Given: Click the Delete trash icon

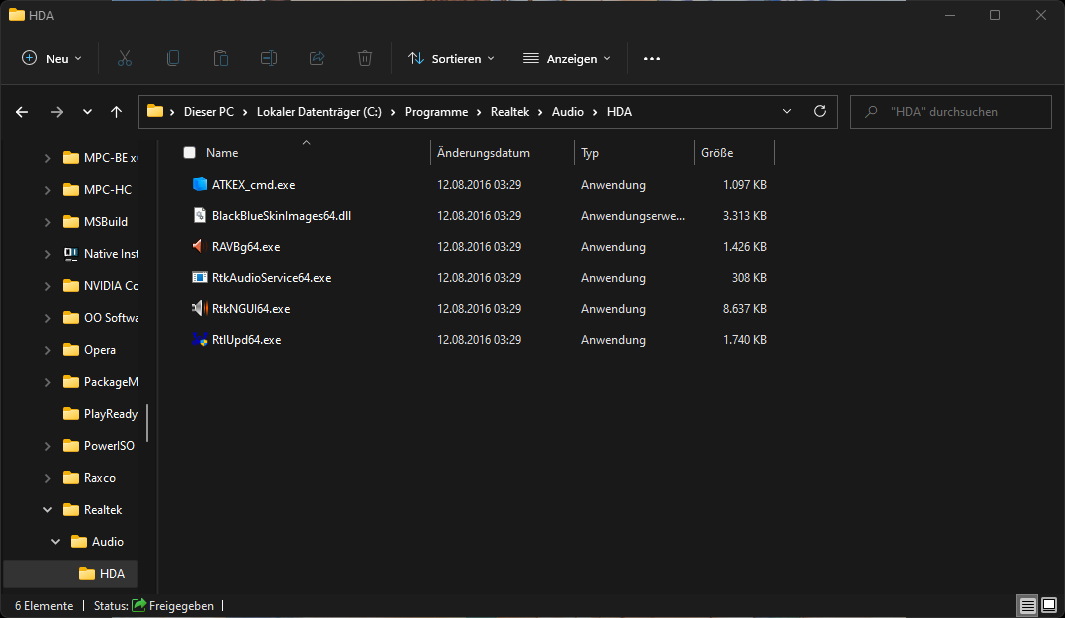Looking at the screenshot, I should [x=365, y=58].
